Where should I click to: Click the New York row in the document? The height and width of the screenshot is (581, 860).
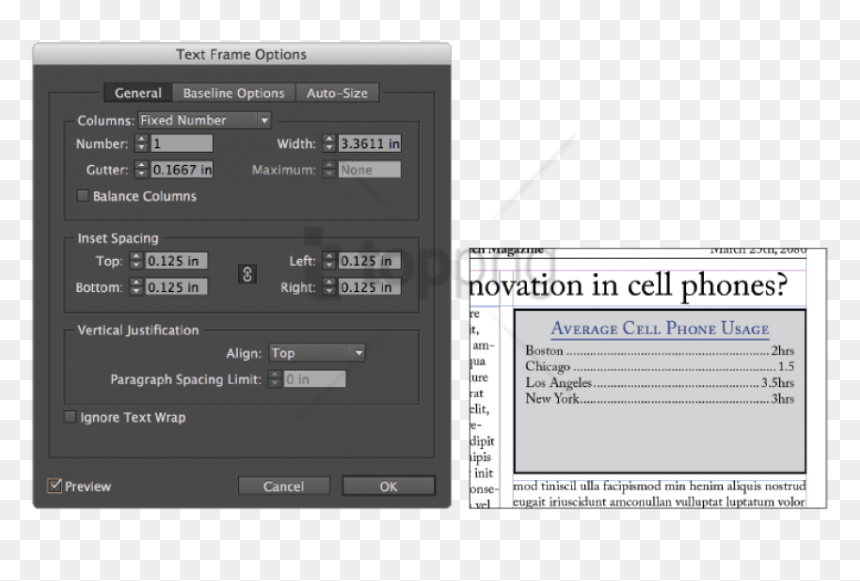[x=660, y=398]
